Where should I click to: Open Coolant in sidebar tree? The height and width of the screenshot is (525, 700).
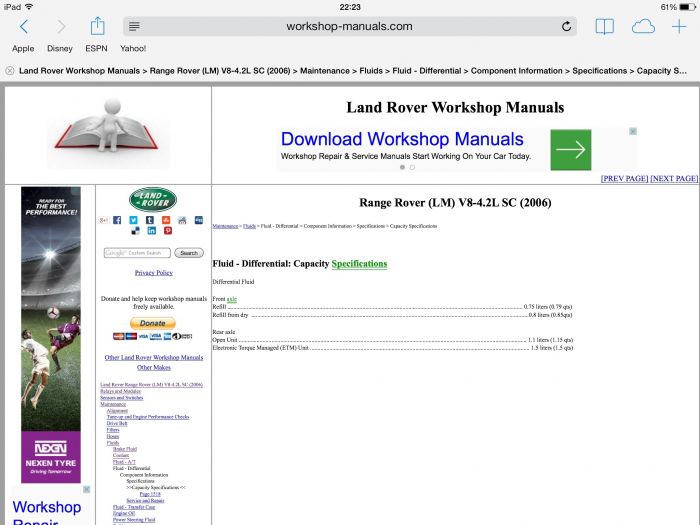[121, 455]
